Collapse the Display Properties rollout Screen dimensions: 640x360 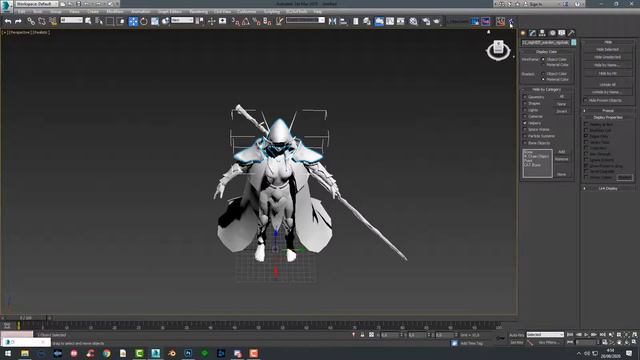[x=608, y=117]
